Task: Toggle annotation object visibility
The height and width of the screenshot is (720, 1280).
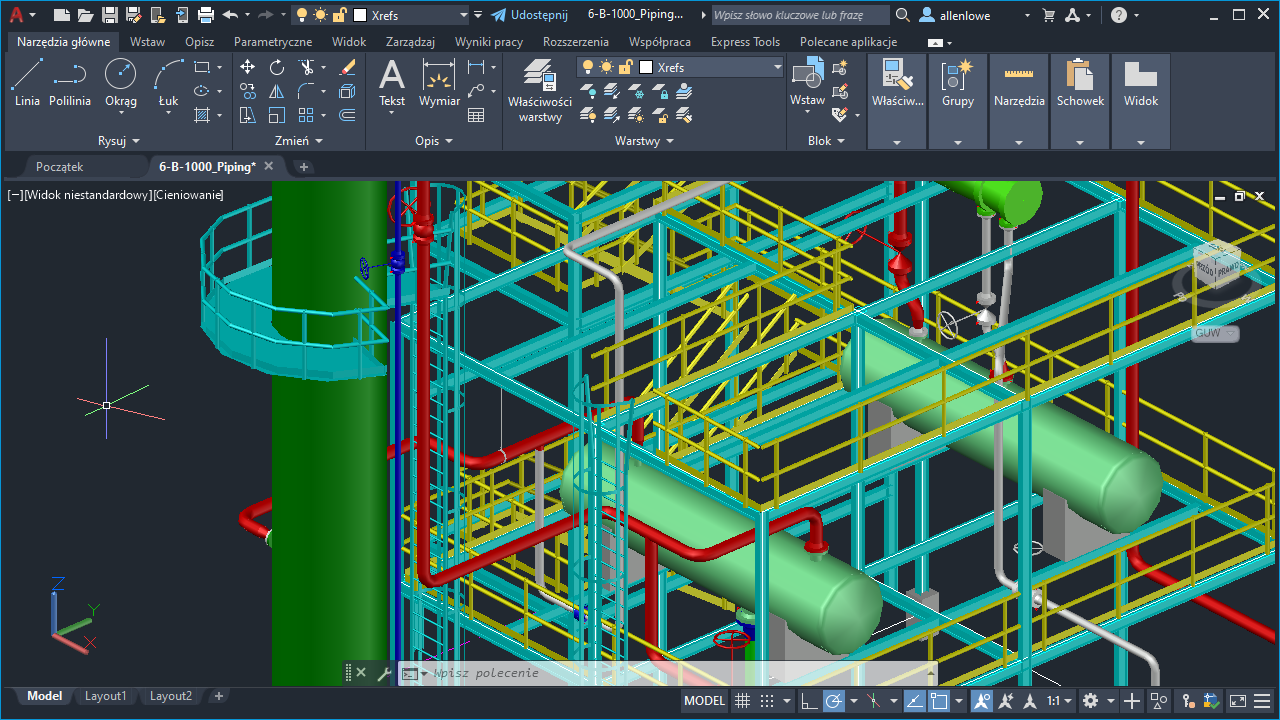Action: (981, 701)
